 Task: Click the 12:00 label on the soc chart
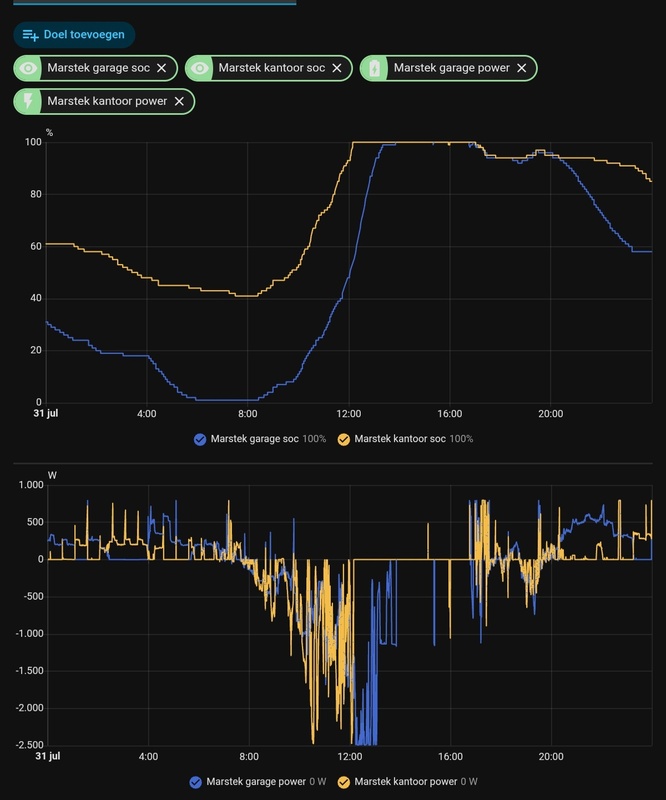click(349, 414)
